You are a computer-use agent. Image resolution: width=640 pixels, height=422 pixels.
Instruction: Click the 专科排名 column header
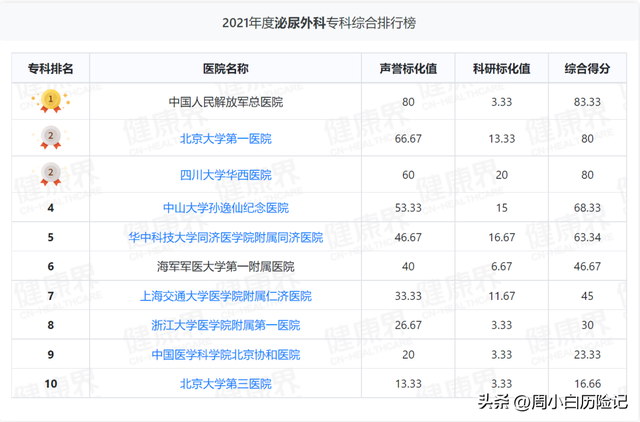point(51,69)
